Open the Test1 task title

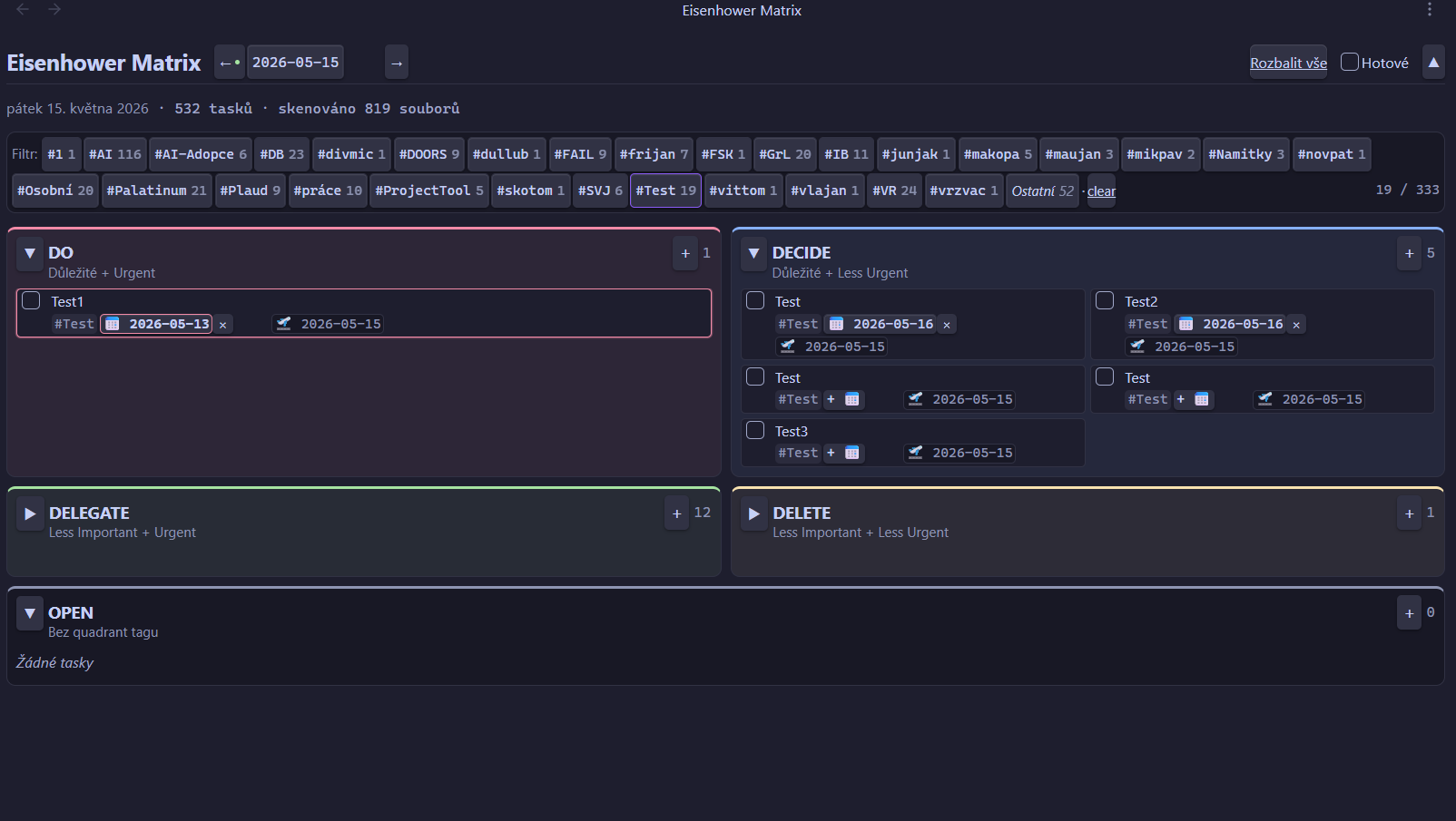tap(67, 301)
